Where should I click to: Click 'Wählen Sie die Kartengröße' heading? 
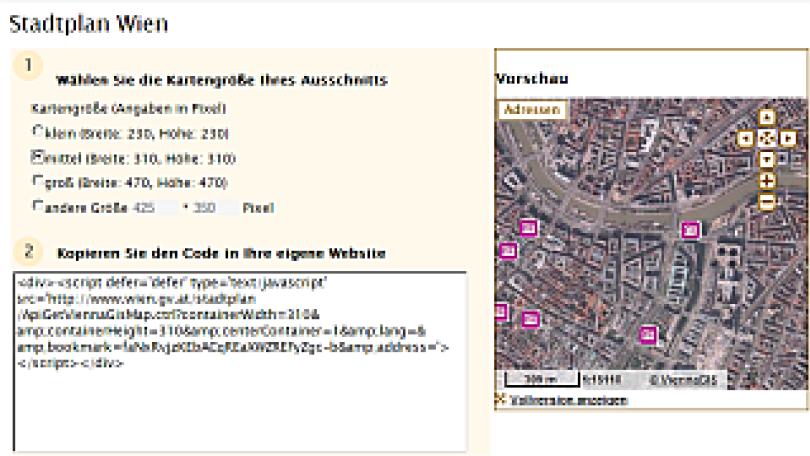click(222, 80)
